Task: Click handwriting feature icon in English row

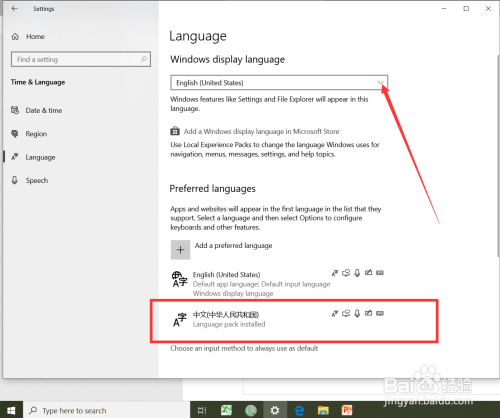Action: pyautogui.click(x=368, y=273)
